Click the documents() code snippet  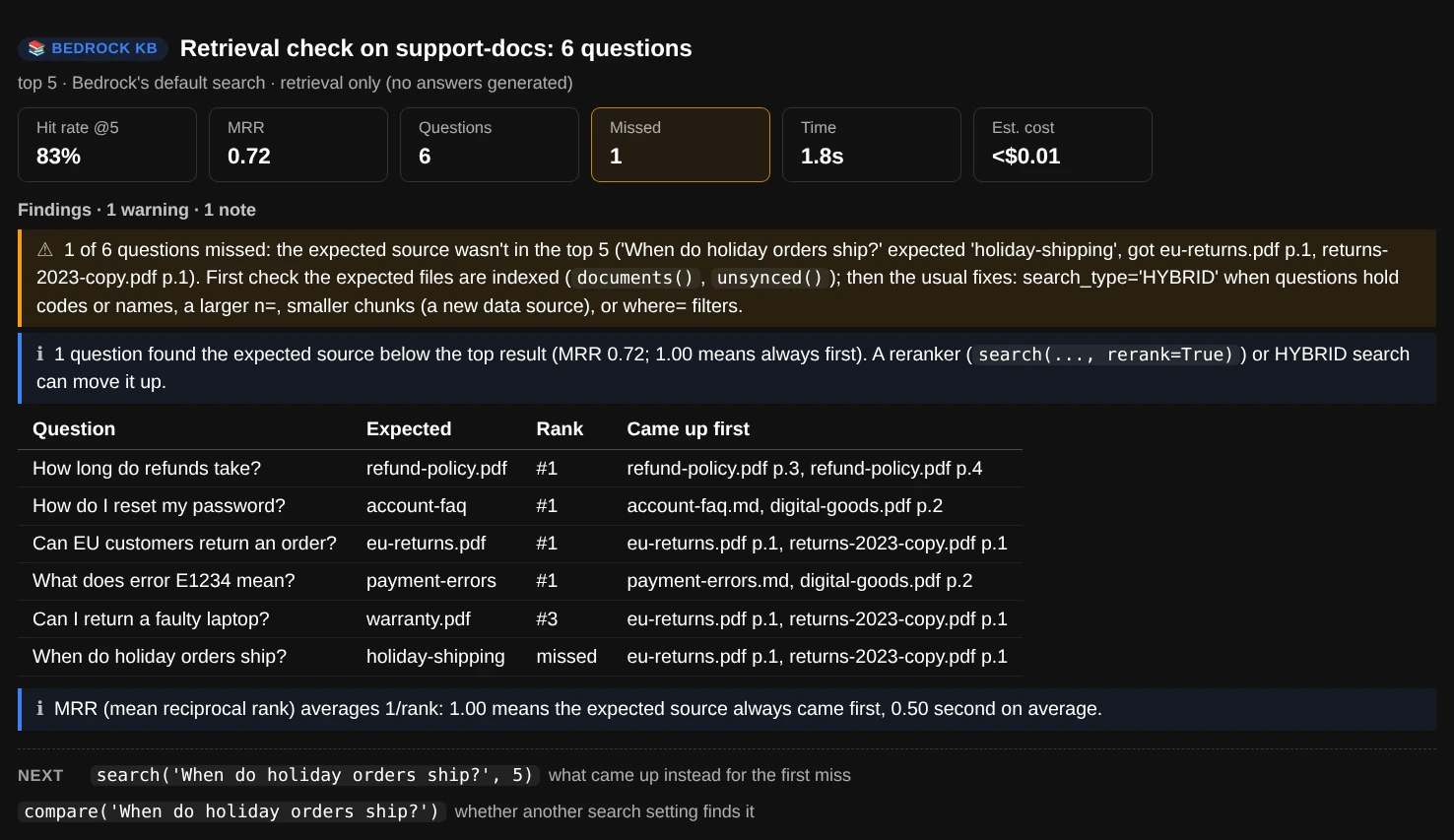(x=635, y=278)
